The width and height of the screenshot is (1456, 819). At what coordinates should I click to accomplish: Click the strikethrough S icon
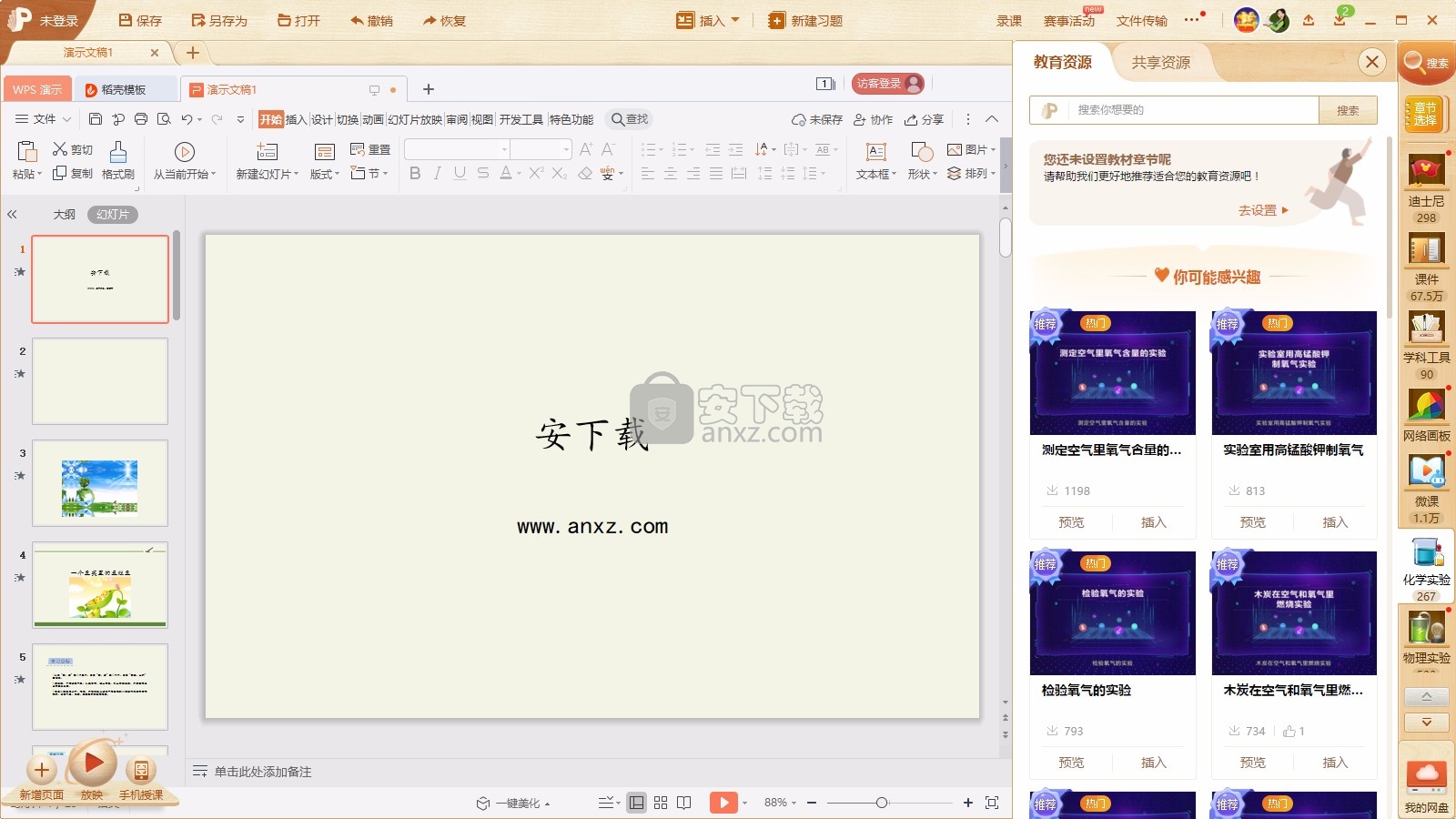tap(483, 173)
